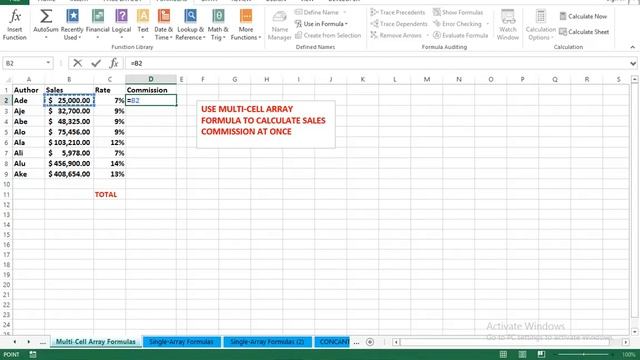
Task: Switch to the Single-Array Formulas (2) sheet tab
Action: (267, 342)
